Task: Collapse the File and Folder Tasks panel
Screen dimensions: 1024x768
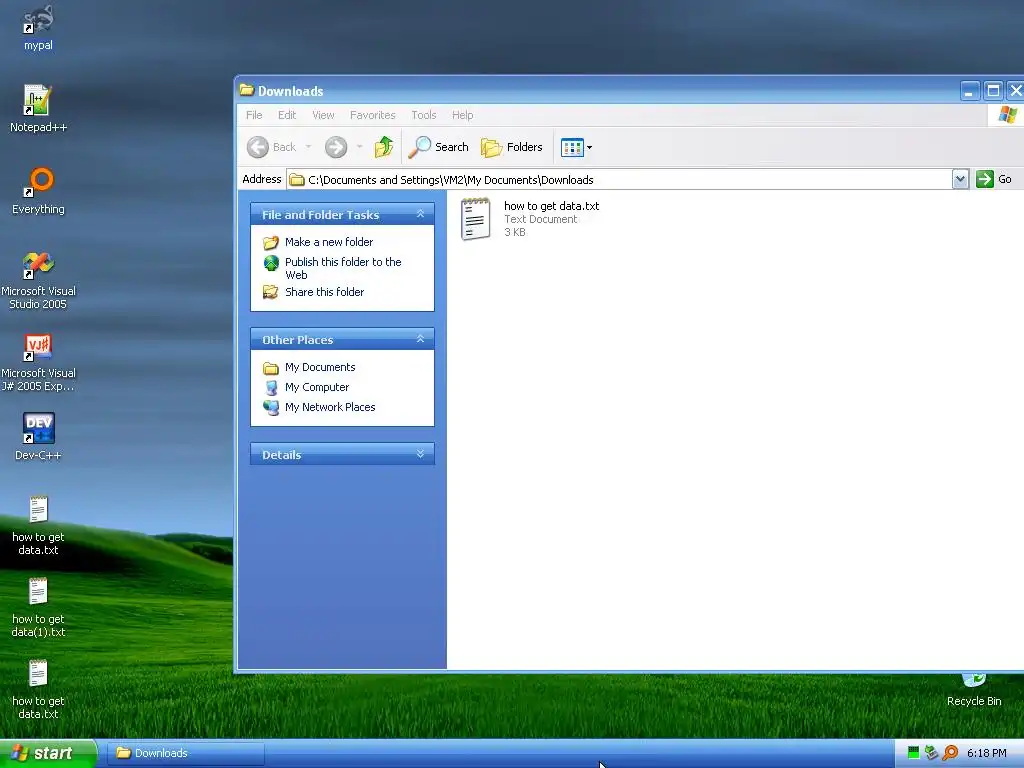Action: (421, 214)
